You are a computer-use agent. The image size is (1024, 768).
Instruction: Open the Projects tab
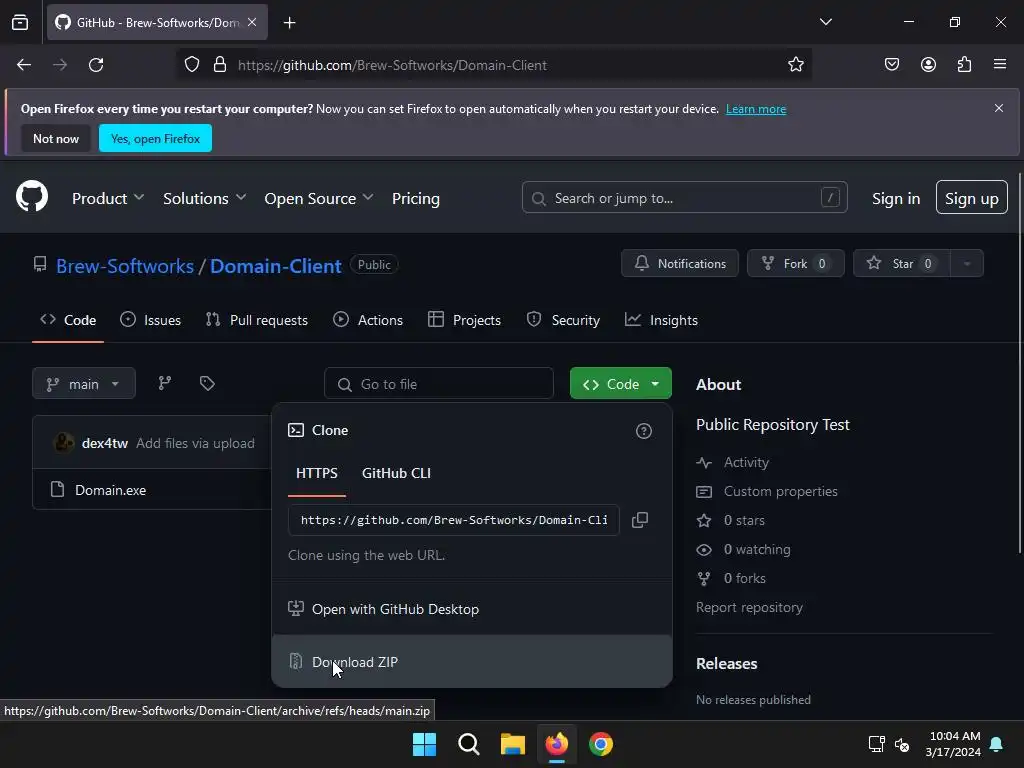[x=464, y=320]
